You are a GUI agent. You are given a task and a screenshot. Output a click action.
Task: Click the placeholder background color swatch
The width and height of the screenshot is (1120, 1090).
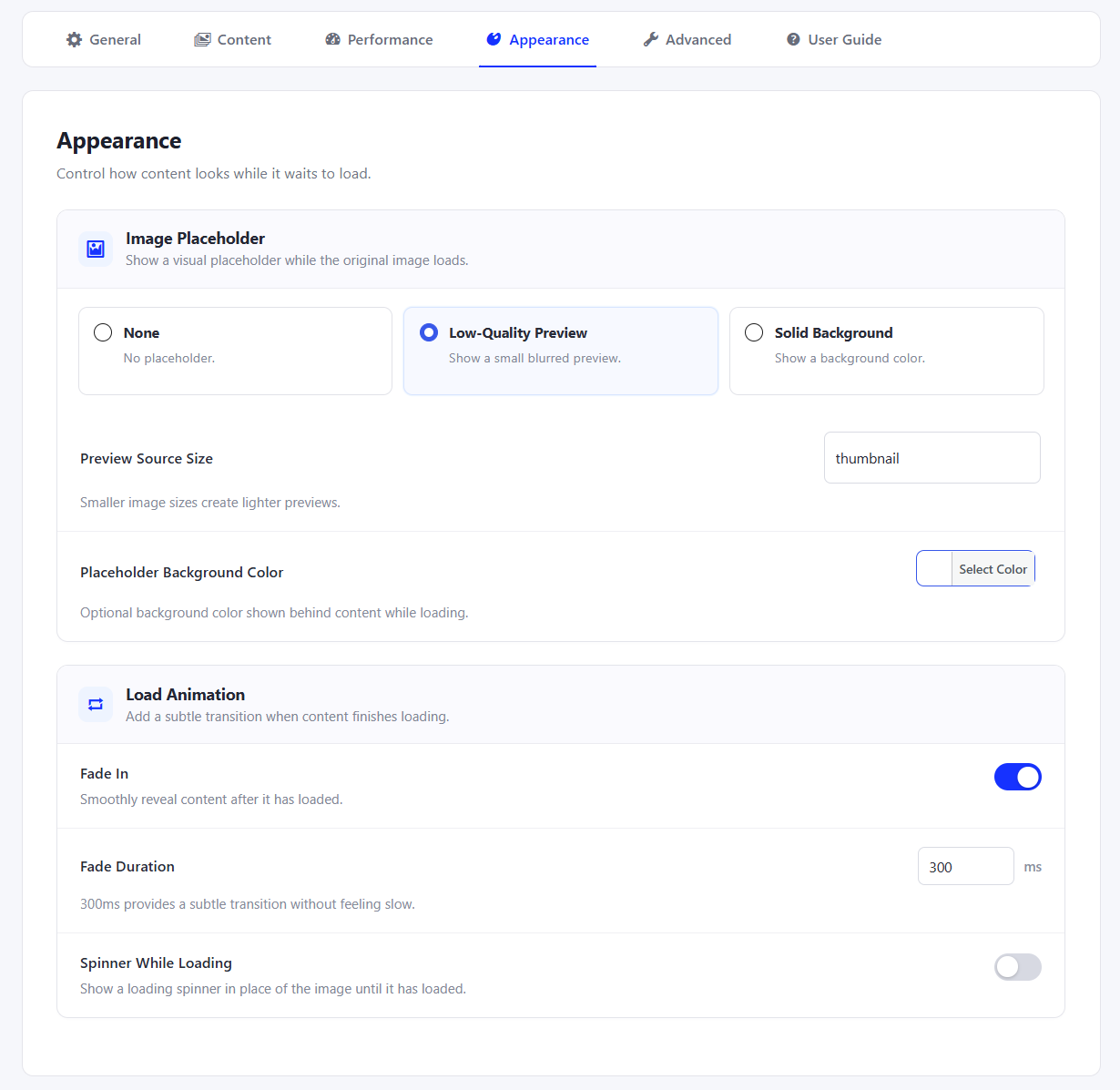pos(934,568)
